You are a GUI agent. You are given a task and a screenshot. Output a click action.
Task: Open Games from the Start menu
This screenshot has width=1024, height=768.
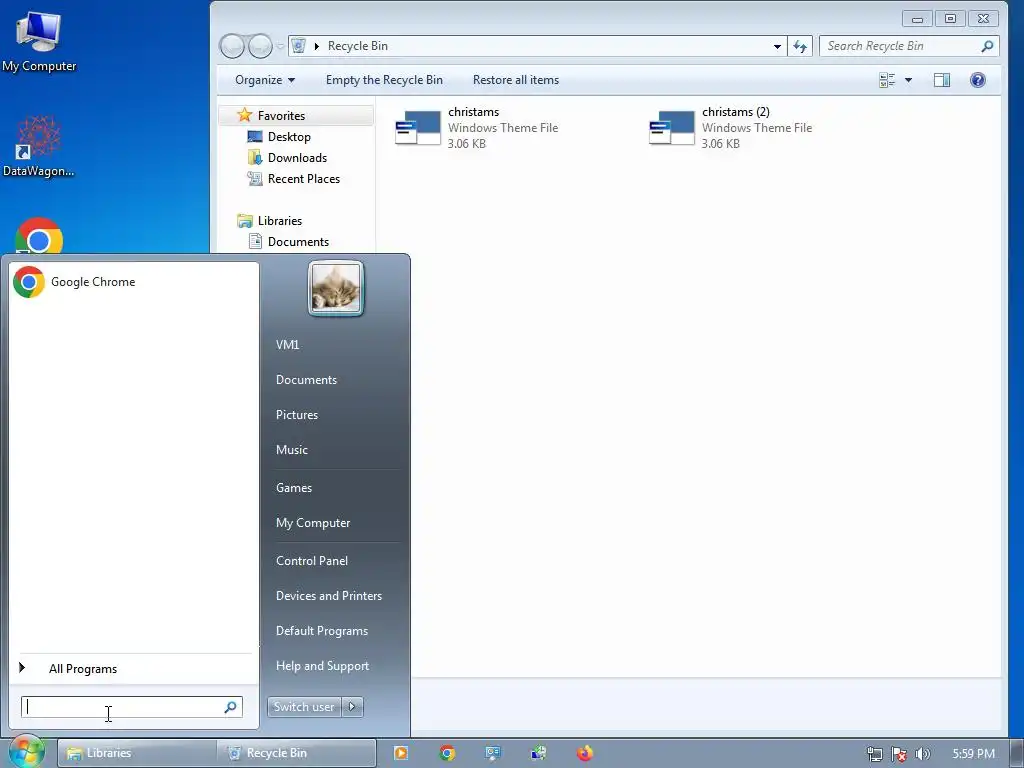(x=294, y=488)
